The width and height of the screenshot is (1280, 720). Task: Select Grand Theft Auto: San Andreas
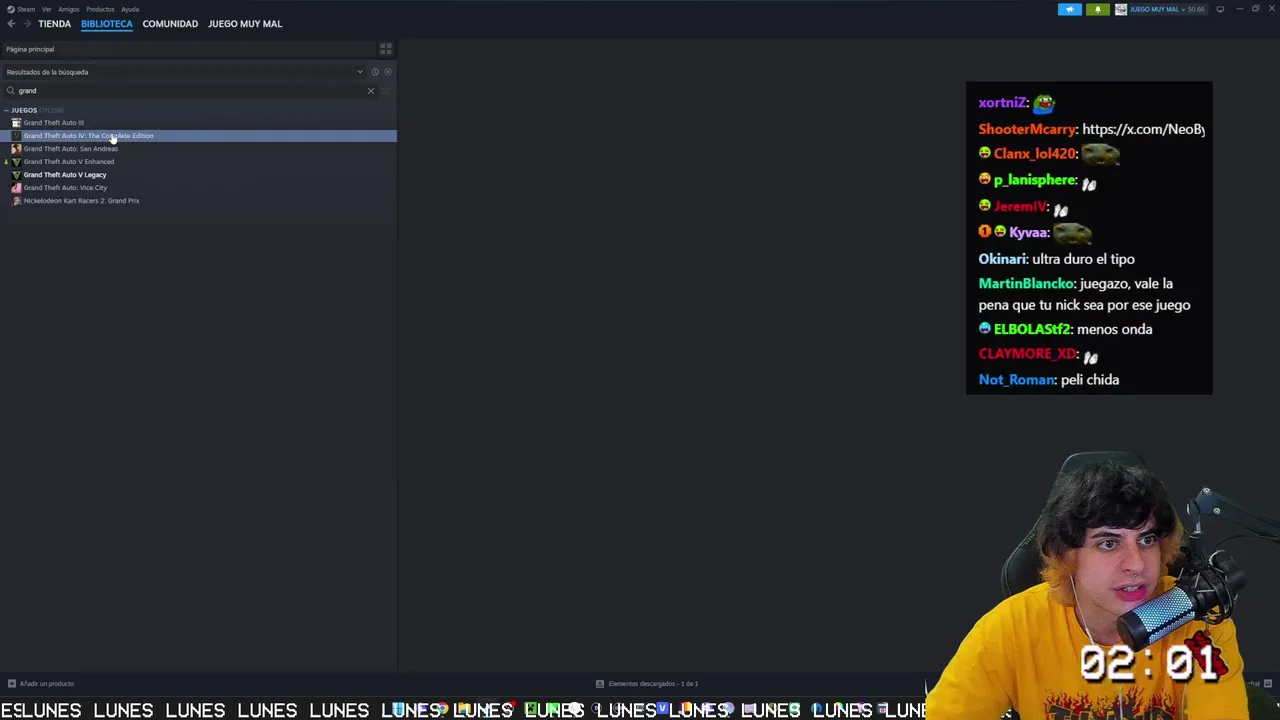(71, 149)
